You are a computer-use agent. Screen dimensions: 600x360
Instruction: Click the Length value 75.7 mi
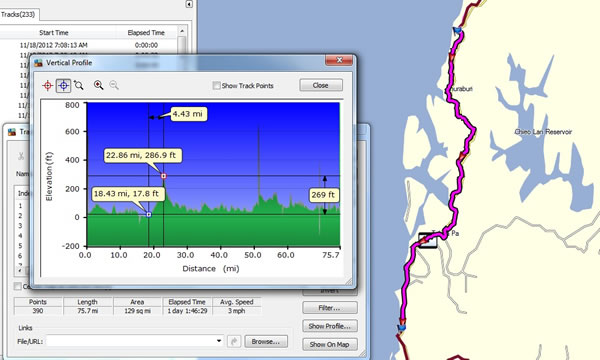point(88,311)
